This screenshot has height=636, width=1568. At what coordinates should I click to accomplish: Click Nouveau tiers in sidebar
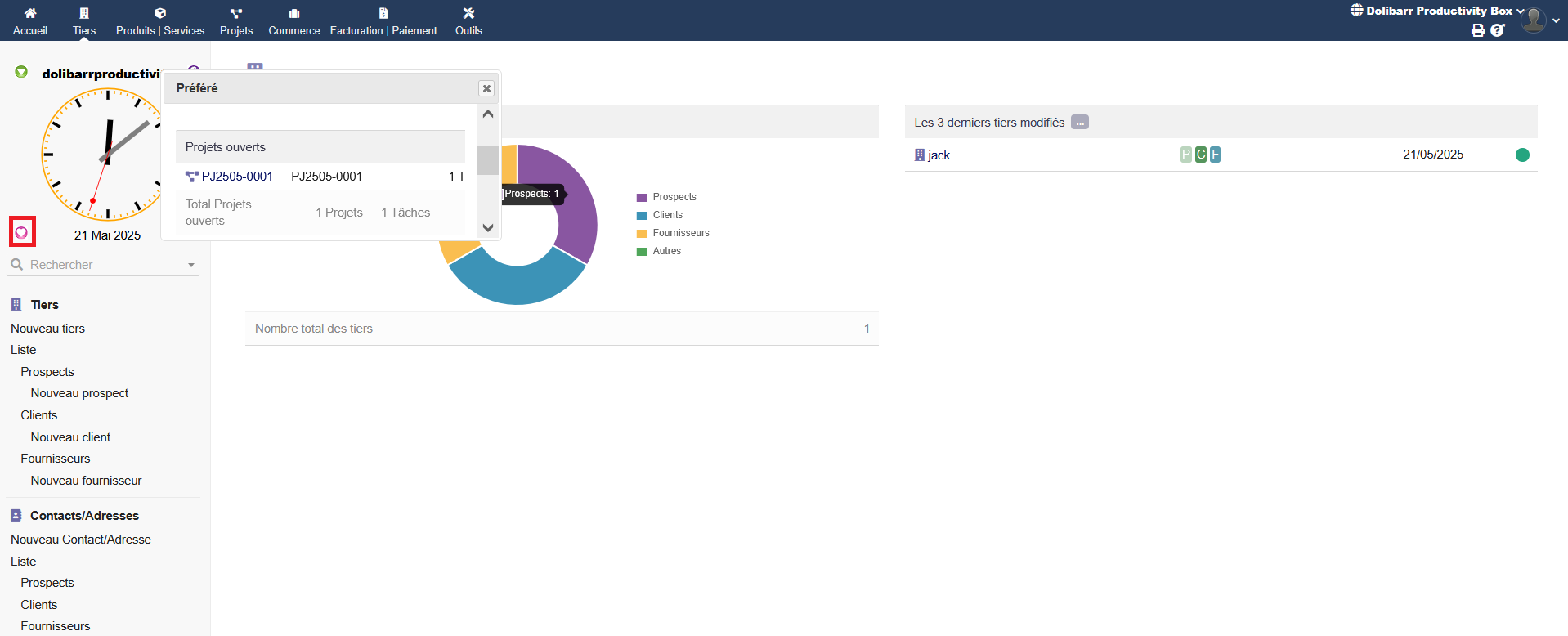[x=47, y=329]
